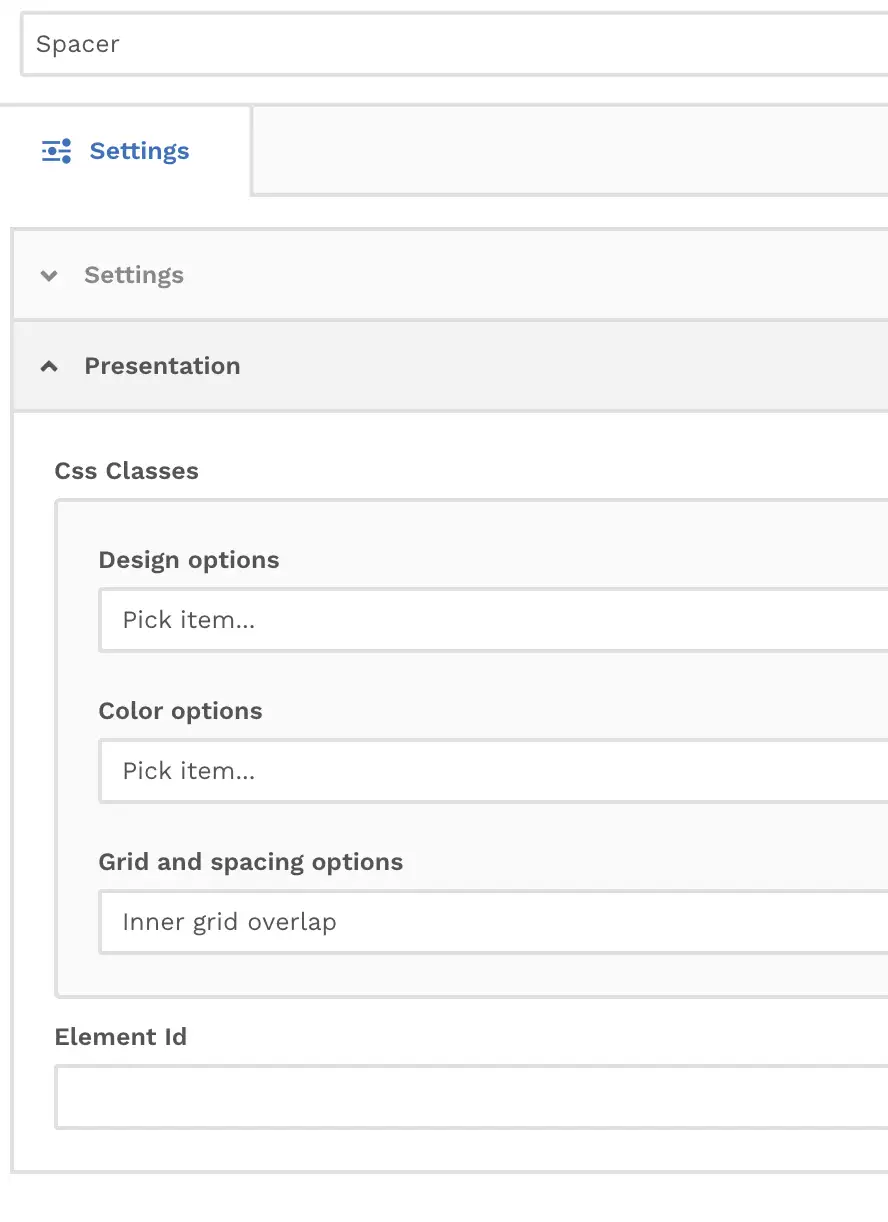Click the Css Classes label
This screenshot has width=888, height=1222.
pos(127,471)
